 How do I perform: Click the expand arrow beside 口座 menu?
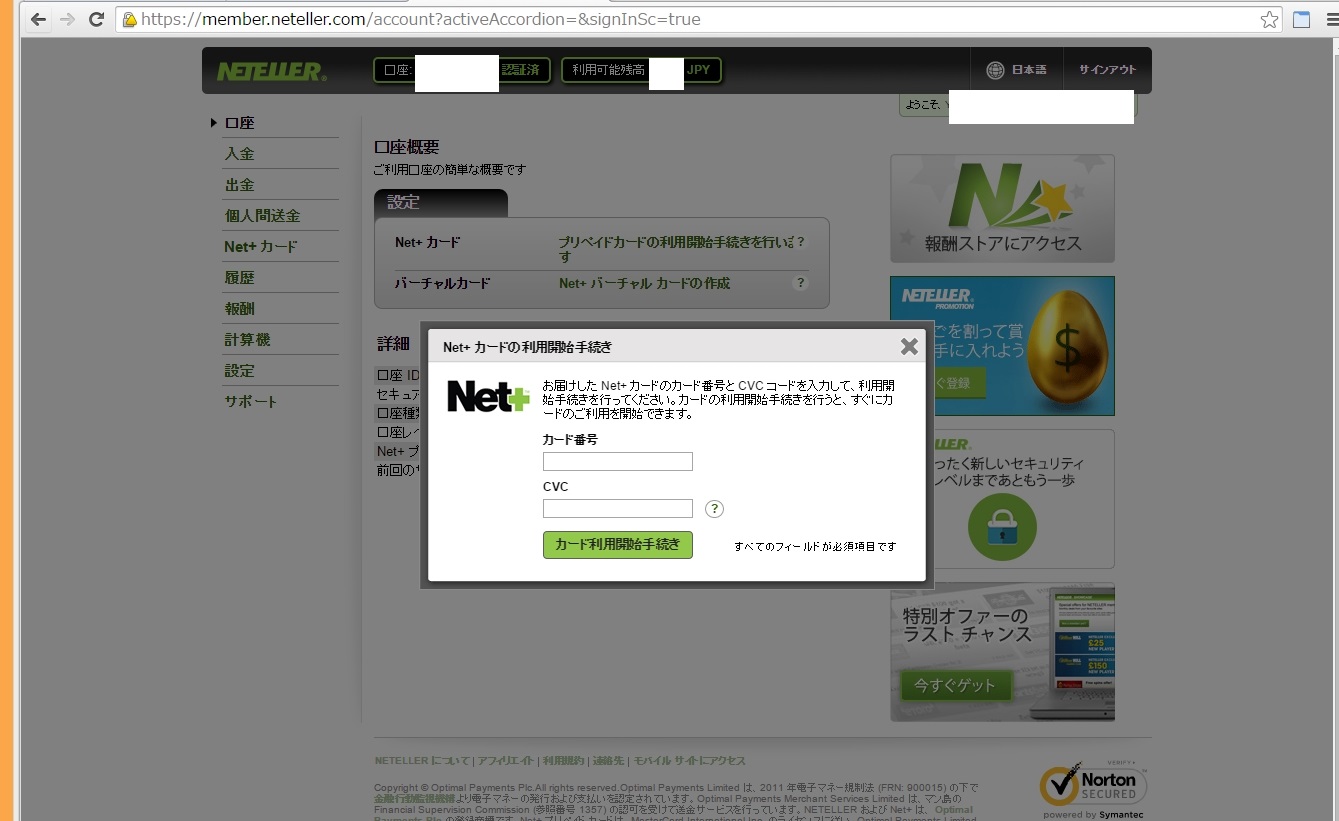click(x=214, y=123)
